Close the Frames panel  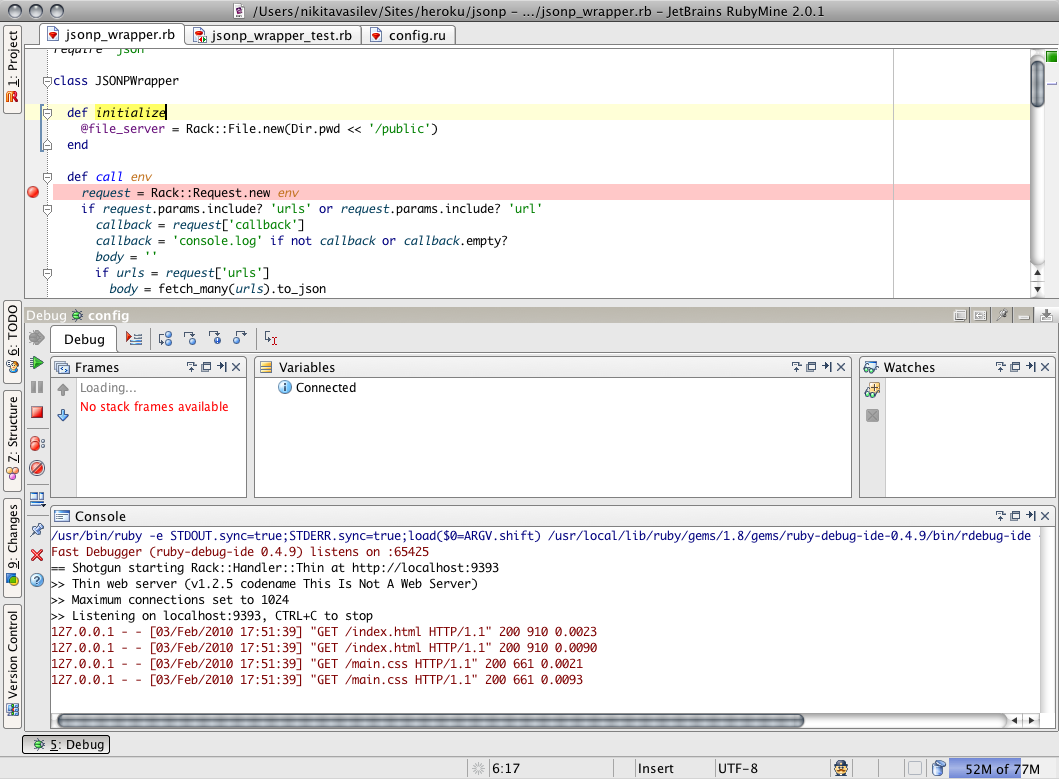click(236, 367)
